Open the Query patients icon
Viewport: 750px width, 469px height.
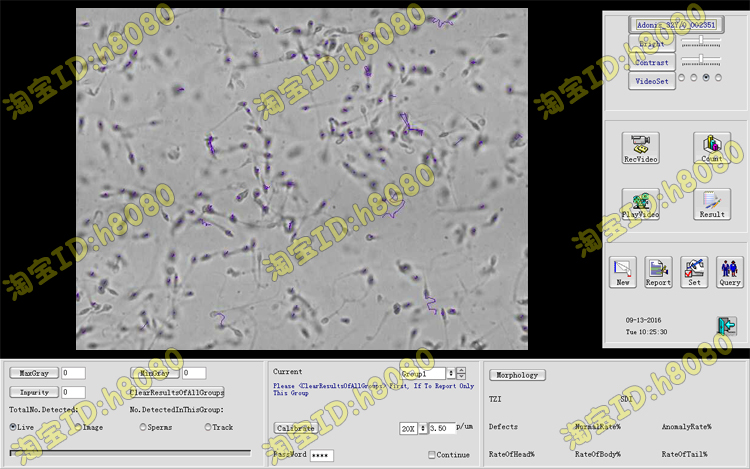[x=729, y=272]
